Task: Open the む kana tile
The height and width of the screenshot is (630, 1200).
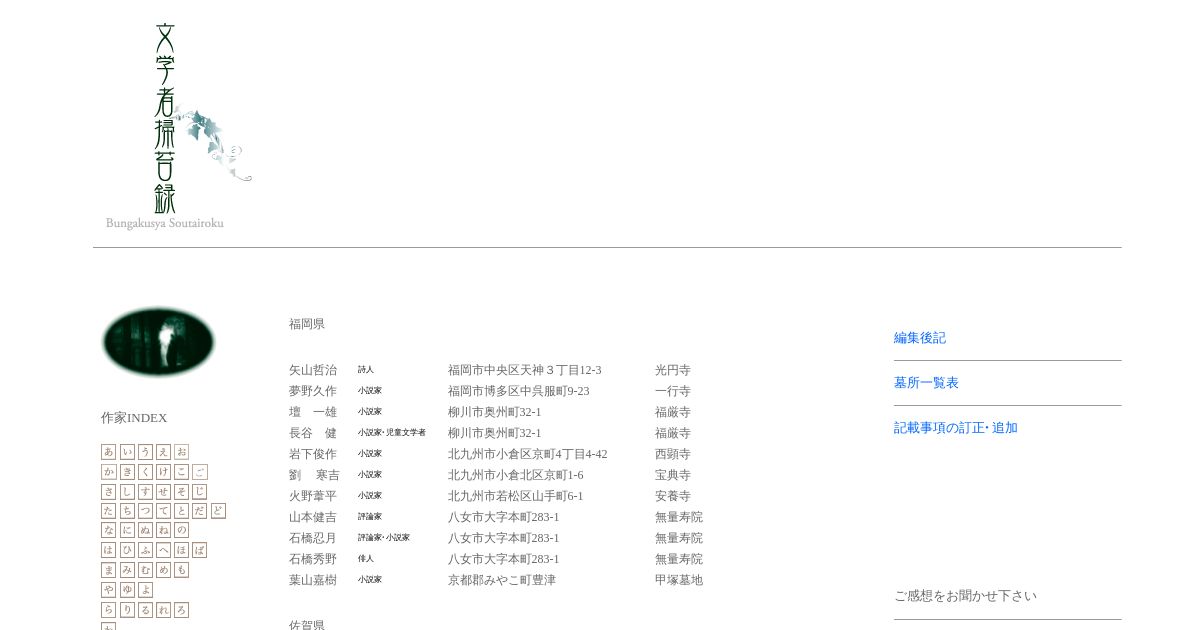Action: 145,570
